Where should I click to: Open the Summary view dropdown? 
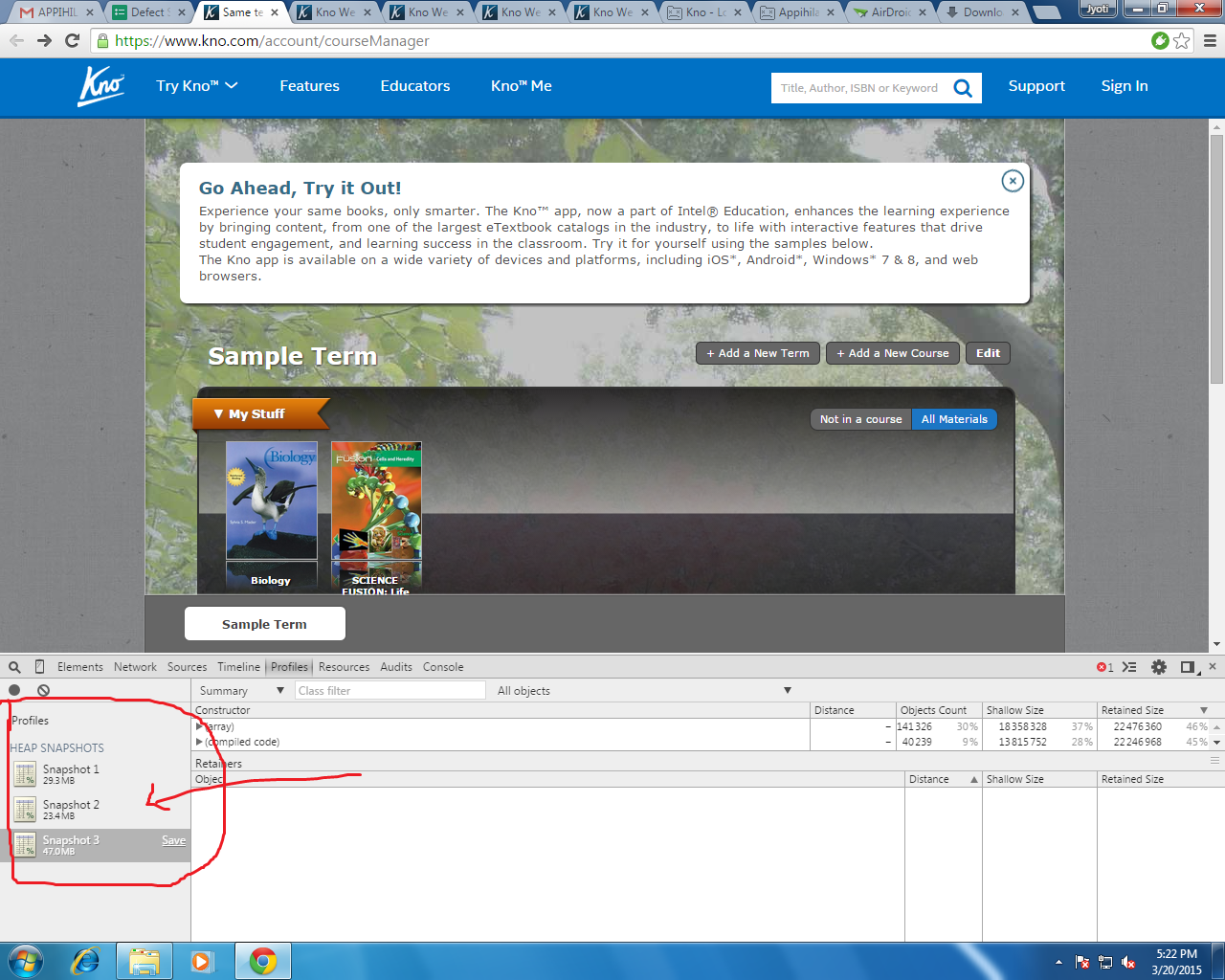click(242, 690)
